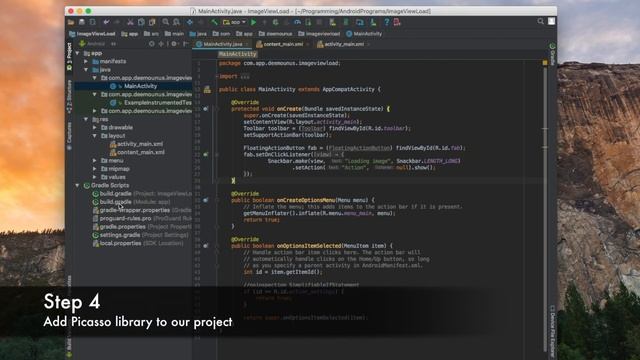The width and height of the screenshot is (640, 360).
Task: Click the Copy toolbar icon
Action: pyautogui.click(x=141, y=22)
